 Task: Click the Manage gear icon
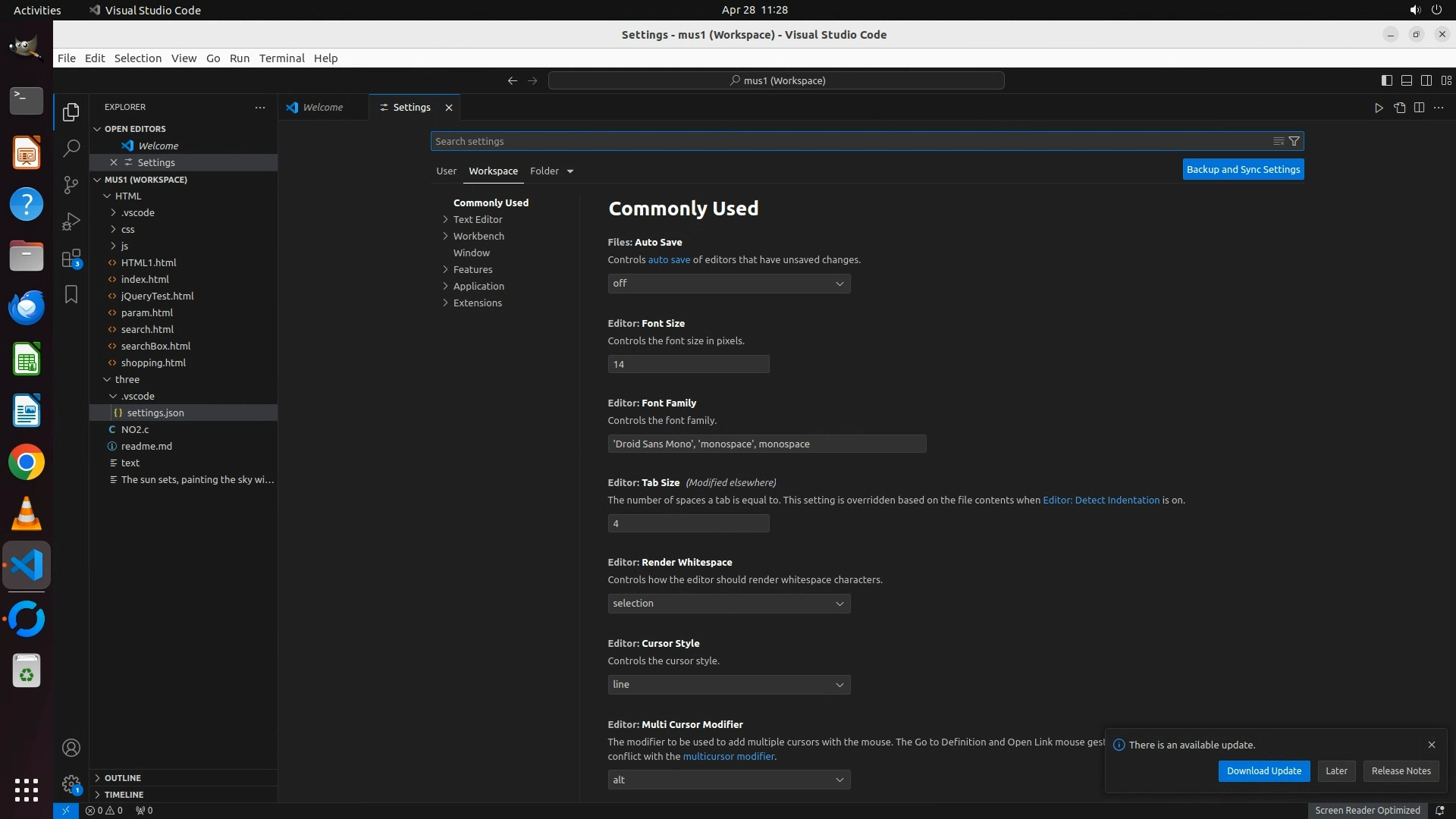pyautogui.click(x=71, y=784)
